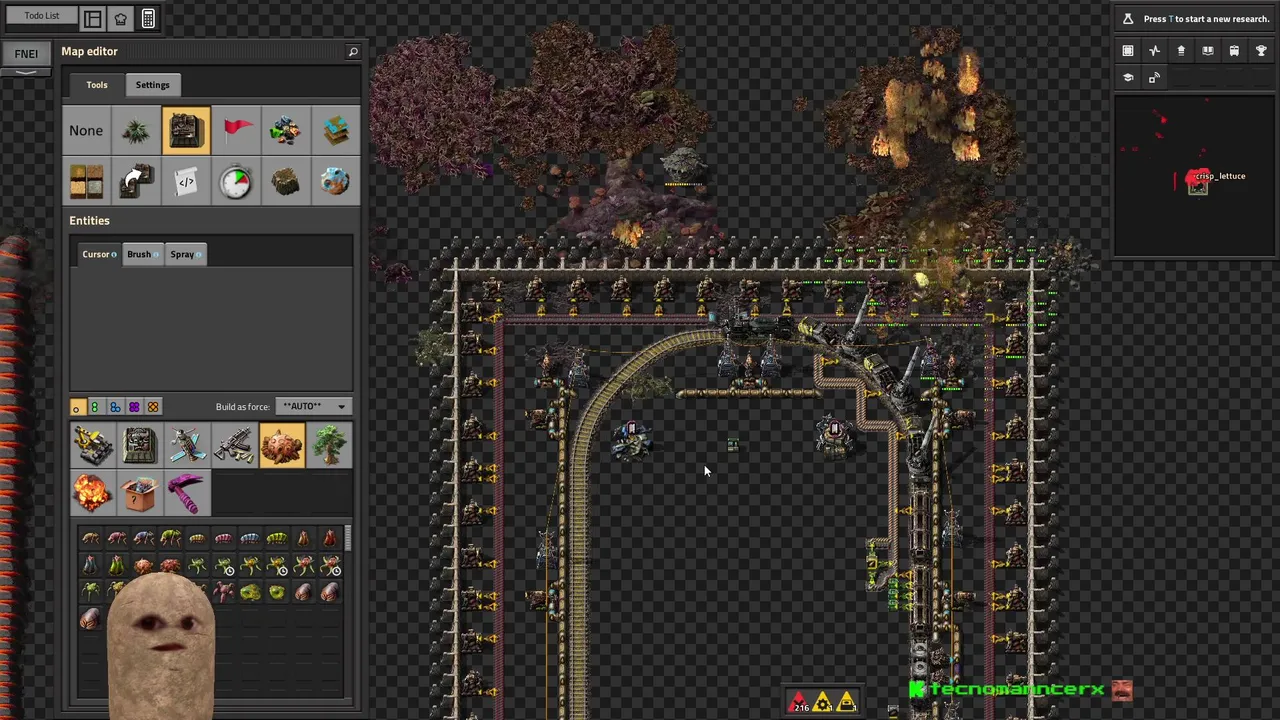The image size is (1280, 720).
Task: Open the Forces red flag tool
Action: 236,130
